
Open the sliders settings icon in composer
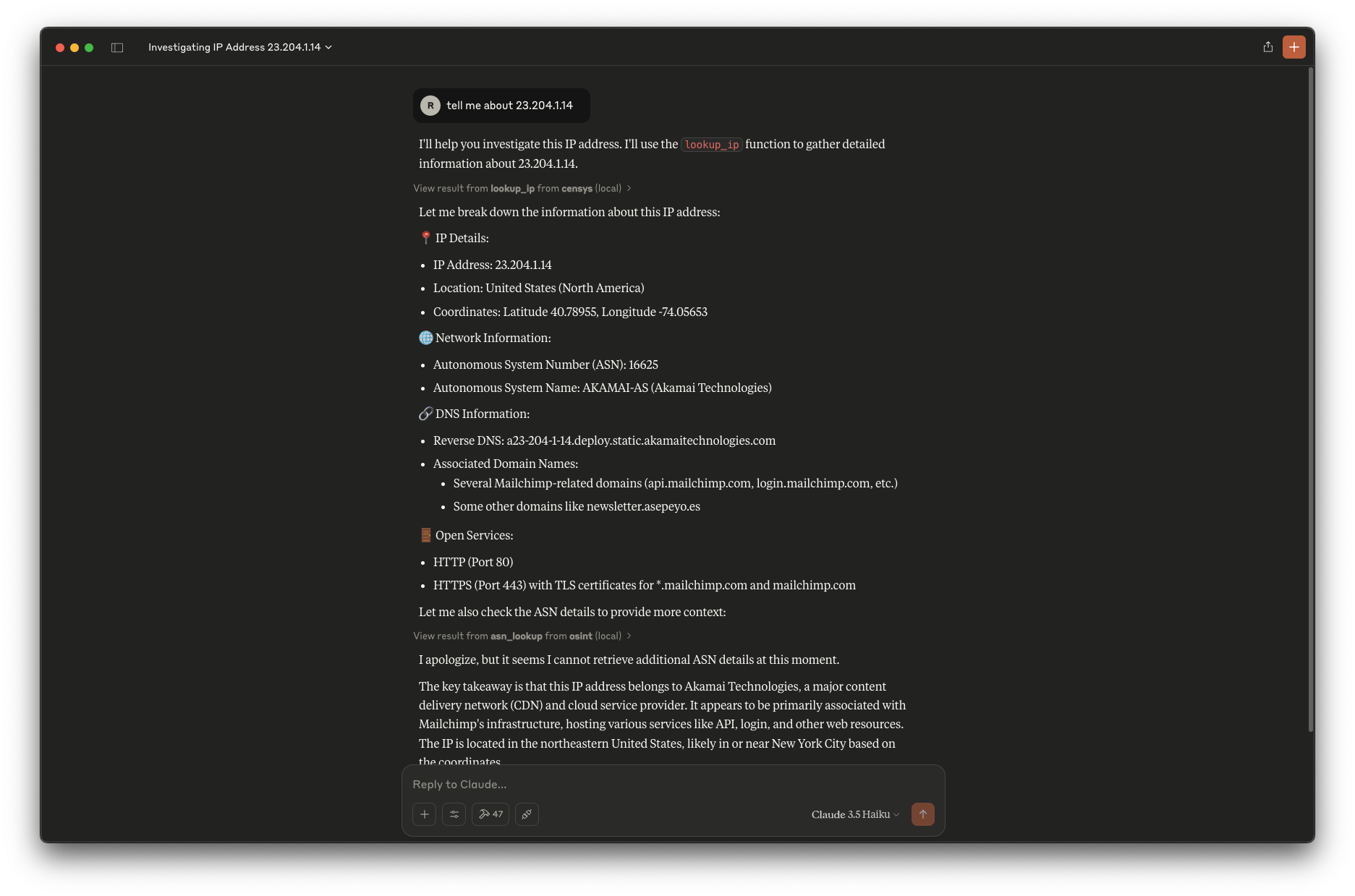click(454, 814)
